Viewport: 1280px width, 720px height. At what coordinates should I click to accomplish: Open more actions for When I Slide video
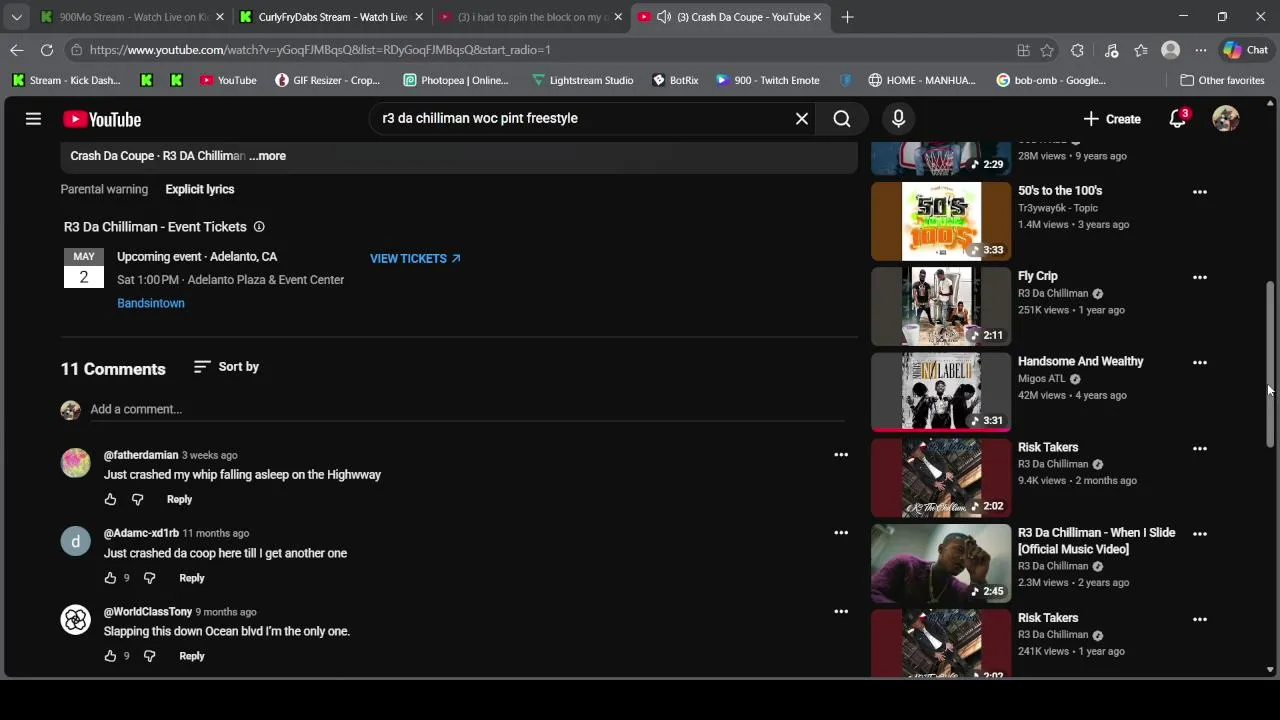click(1199, 534)
